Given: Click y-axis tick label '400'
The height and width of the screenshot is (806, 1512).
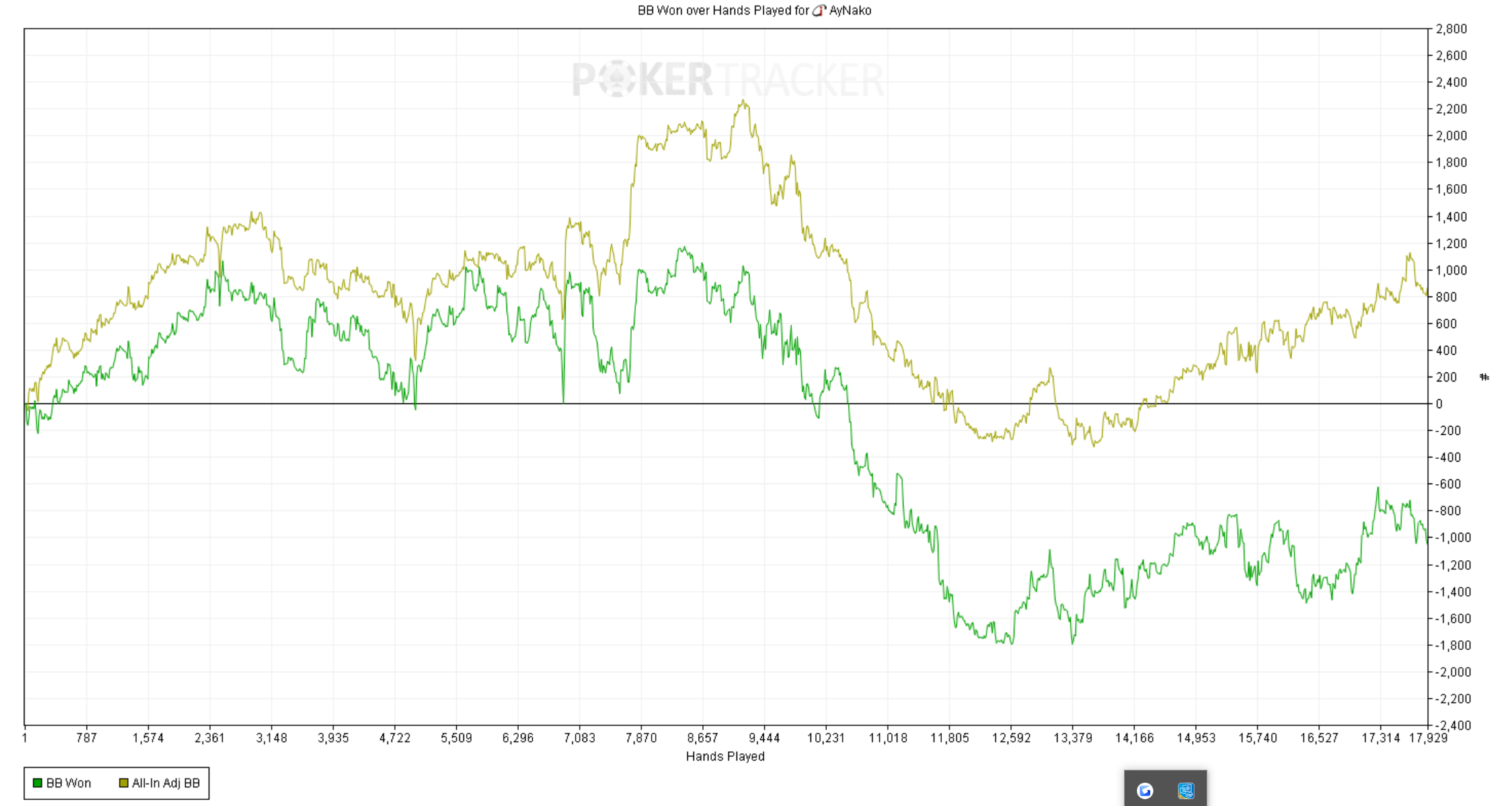Looking at the screenshot, I should coord(1446,350).
